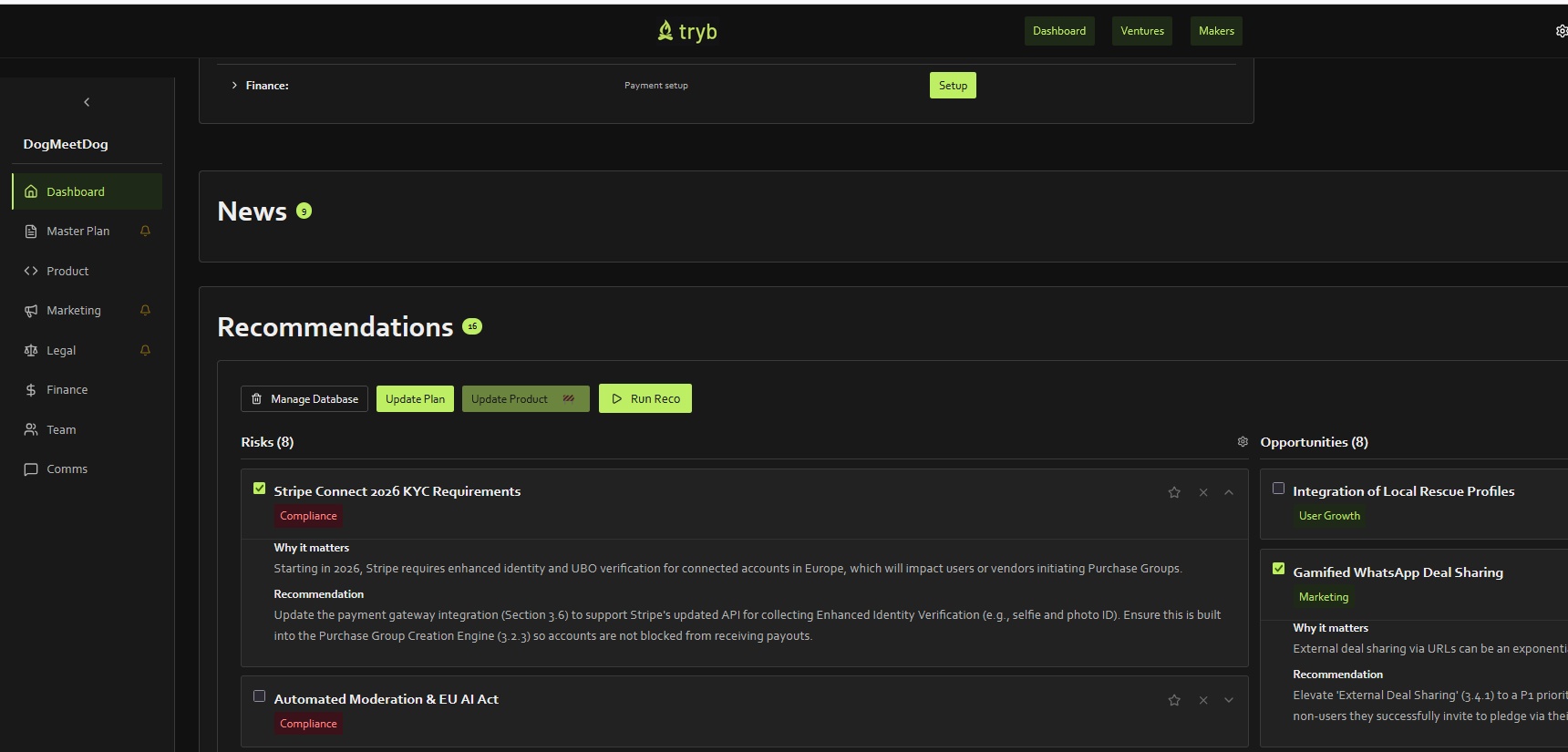Select Comms in sidebar
1568x752 pixels.
point(88,469)
